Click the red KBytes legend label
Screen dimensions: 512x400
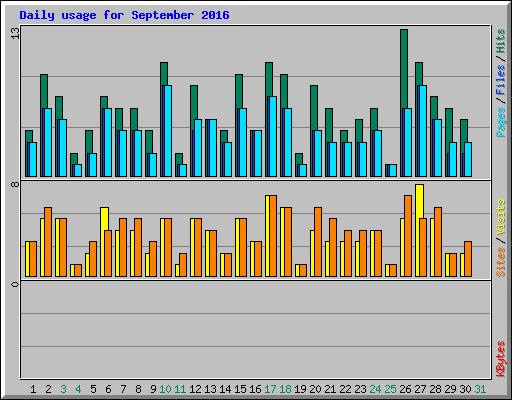coord(501,359)
